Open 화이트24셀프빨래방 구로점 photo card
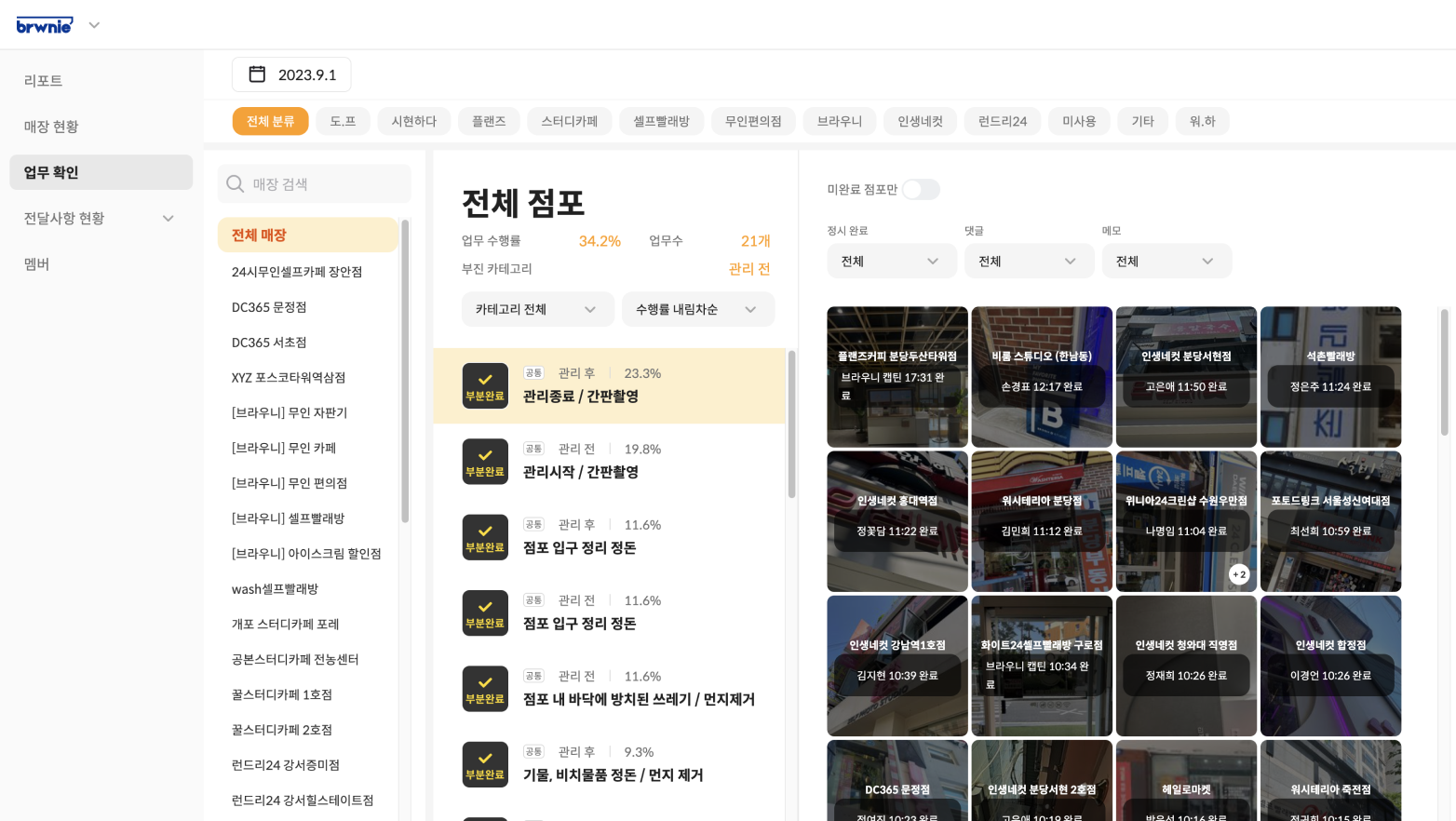The height and width of the screenshot is (821, 1456). click(1042, 666)
